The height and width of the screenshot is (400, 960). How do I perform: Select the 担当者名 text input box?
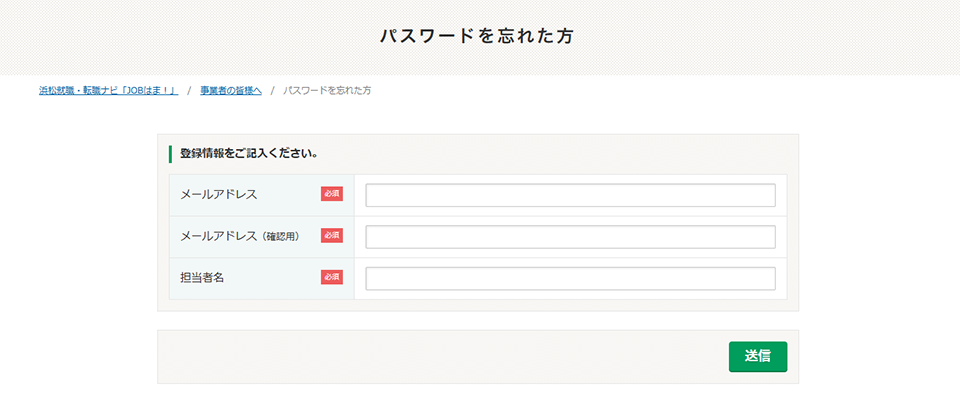point(570,278)
